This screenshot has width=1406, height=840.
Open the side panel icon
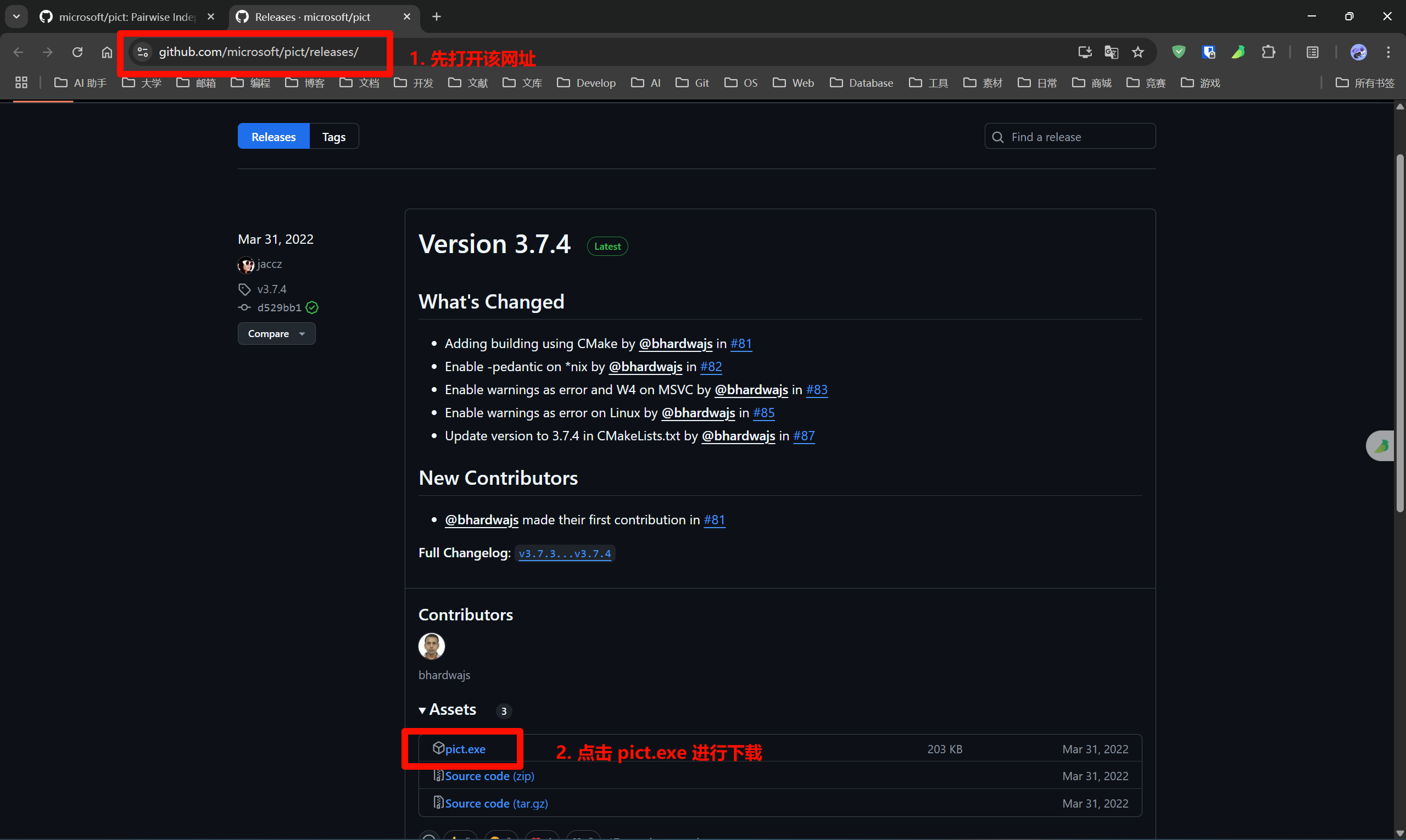pos(1313,52)
